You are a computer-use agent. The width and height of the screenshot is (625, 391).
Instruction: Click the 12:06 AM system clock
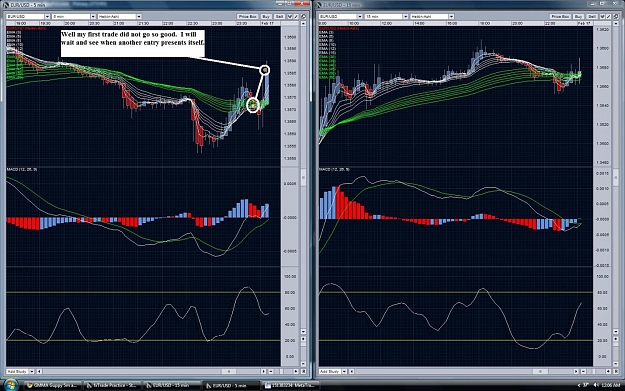(611, 385)
